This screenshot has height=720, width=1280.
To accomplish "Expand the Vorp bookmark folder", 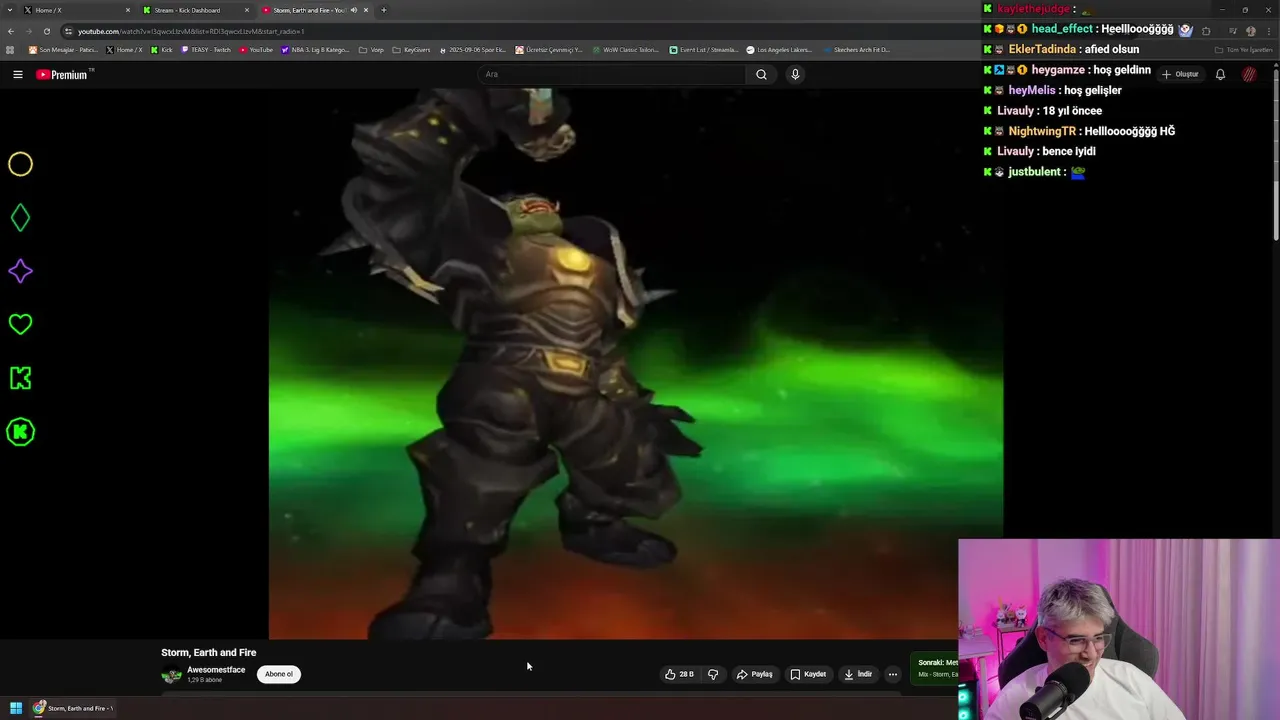I will (x=371, y=49).
